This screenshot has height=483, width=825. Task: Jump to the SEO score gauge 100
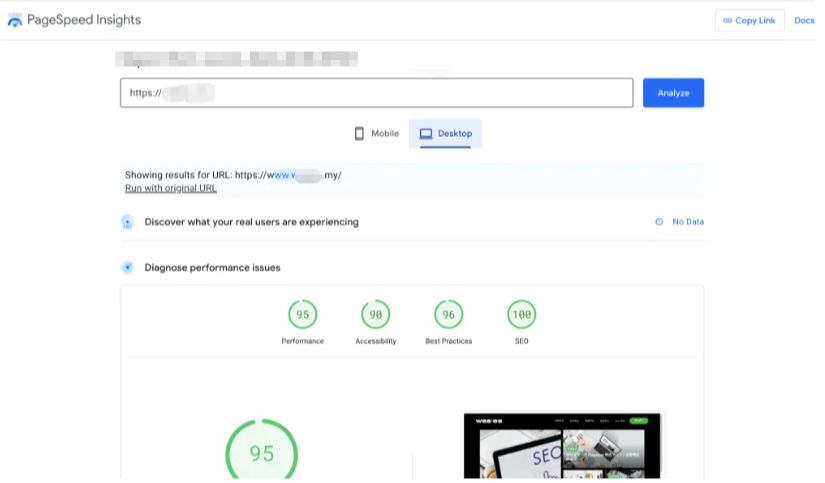(521, 314)
